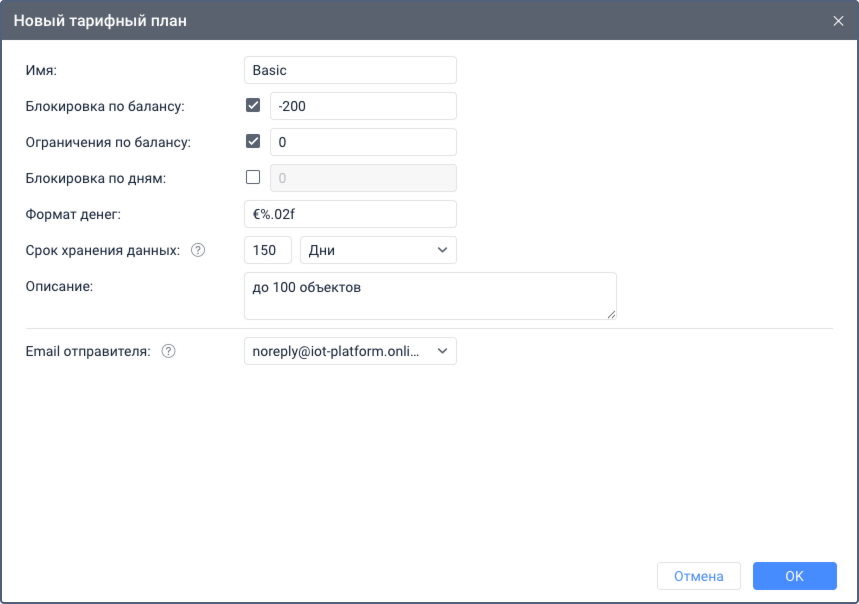Expand the Дни storage unit dropdown
Screen dimensions: 859x604
(378, 250)
